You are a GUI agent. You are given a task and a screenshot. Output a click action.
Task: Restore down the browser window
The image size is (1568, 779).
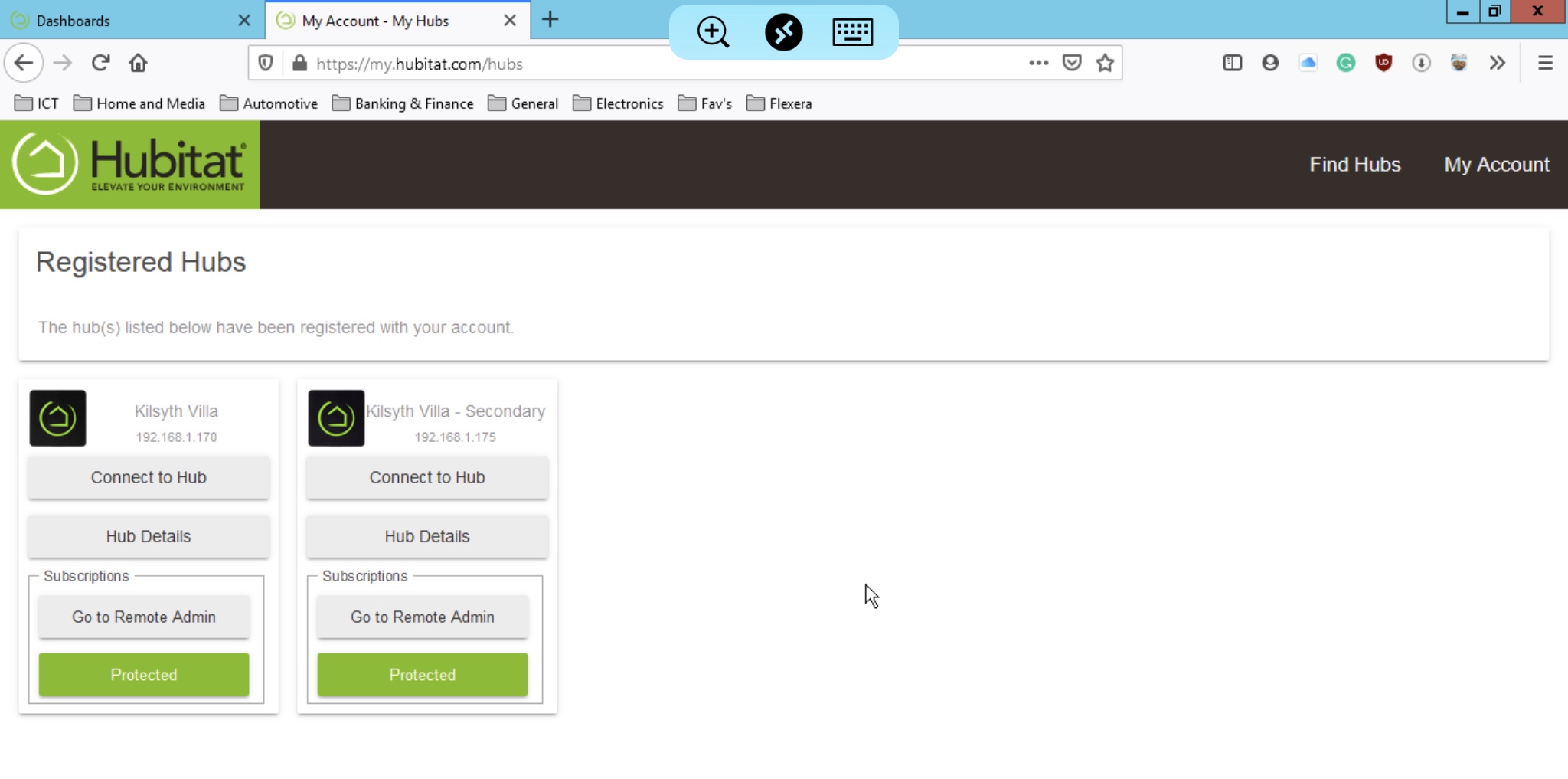tap(1494, 12)
